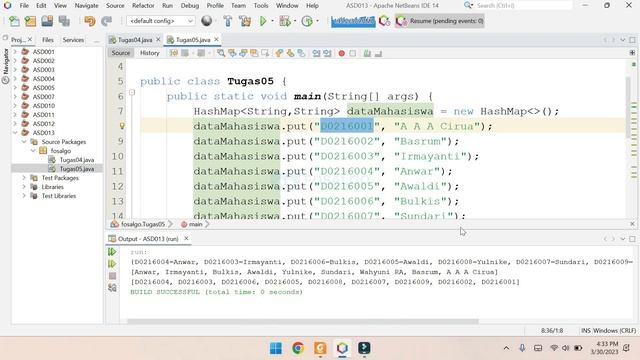
Task: Toggle Rectangular Selection editor icon
Action: tap(265, 53)
